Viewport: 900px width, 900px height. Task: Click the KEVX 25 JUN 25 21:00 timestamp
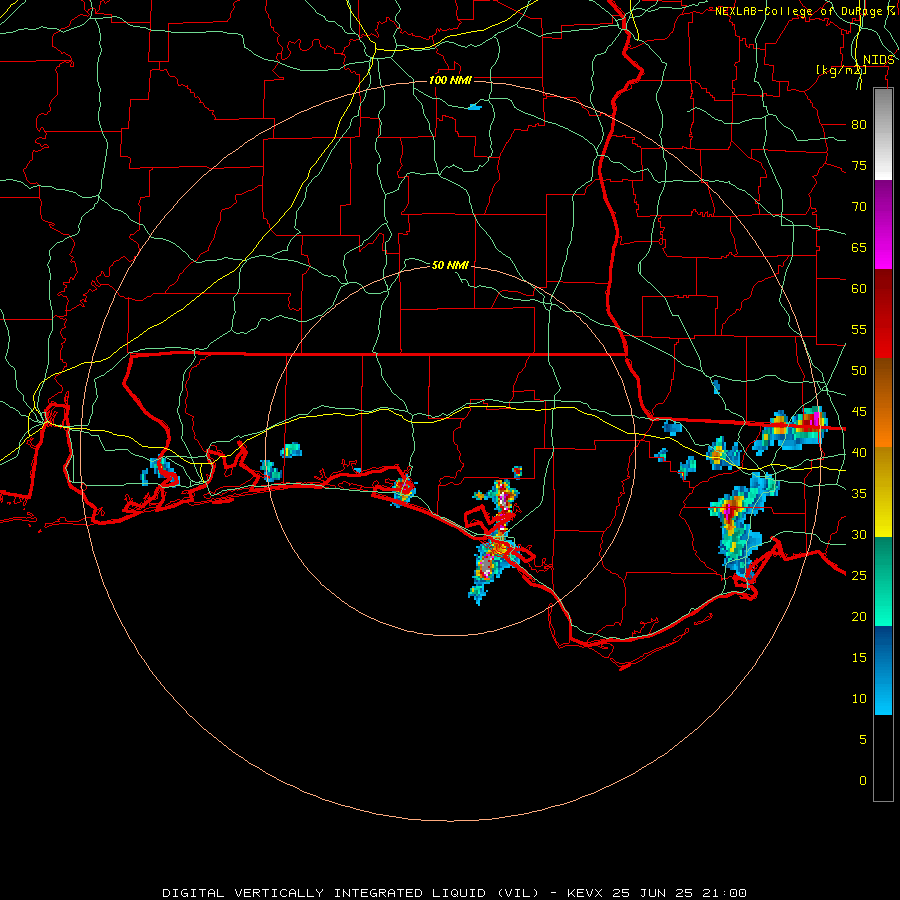657,893
